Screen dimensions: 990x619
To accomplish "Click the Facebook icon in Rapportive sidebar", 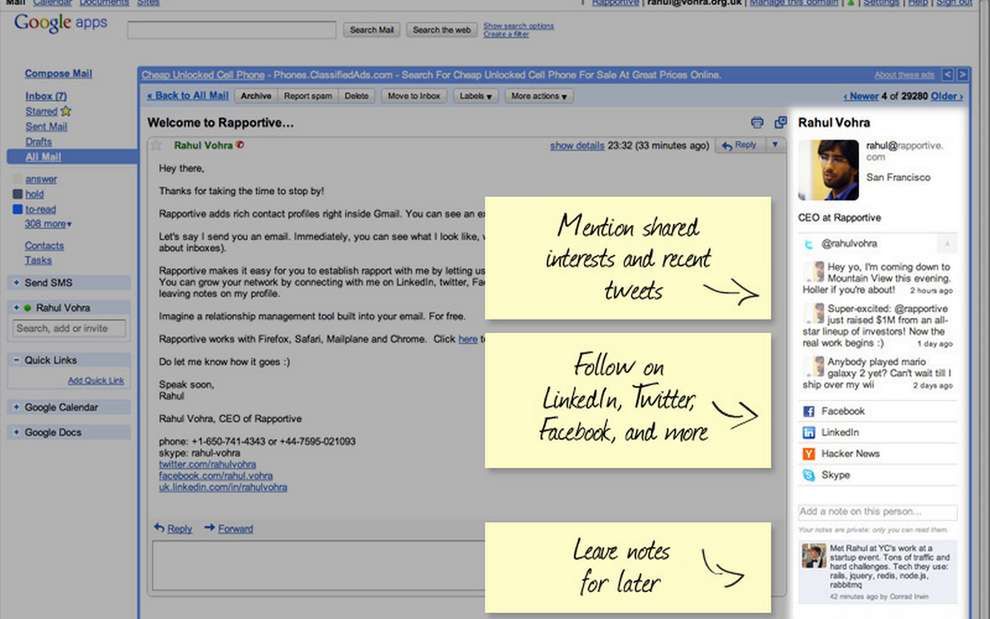I will click(x=808, y=411).
